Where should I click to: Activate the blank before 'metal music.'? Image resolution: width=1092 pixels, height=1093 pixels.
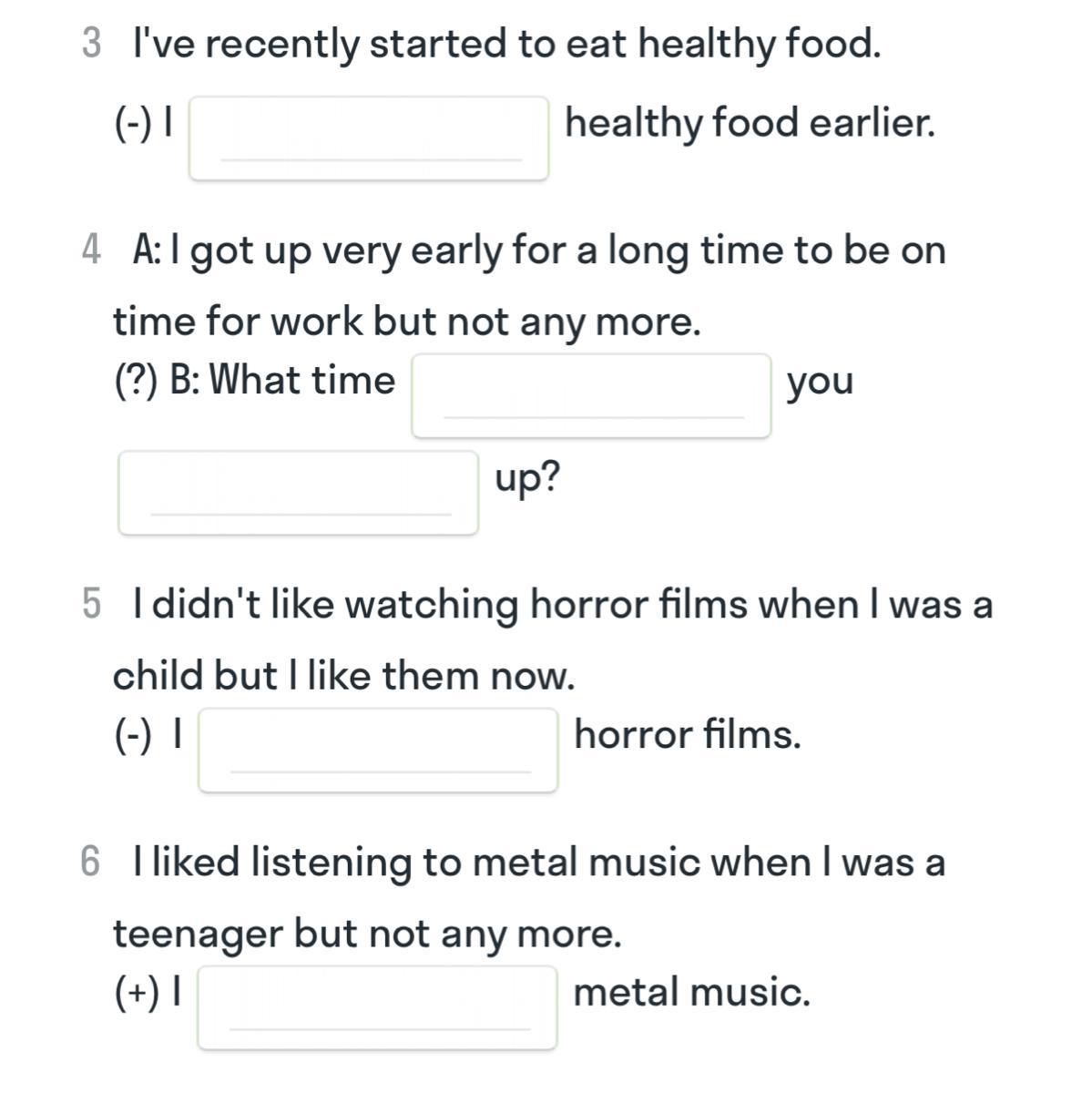[x=378, y=1007]
